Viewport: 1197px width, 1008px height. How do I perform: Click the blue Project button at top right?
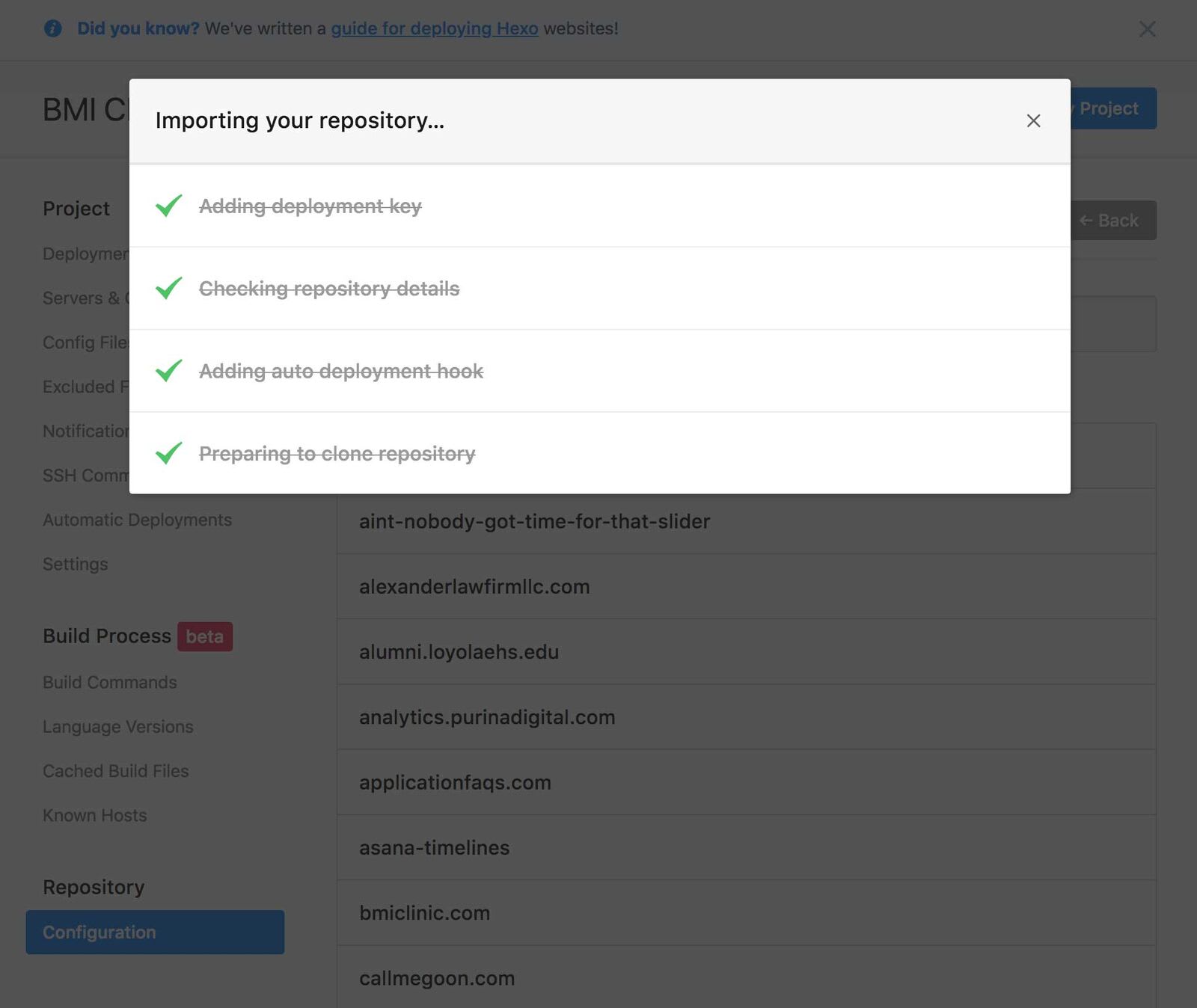pyautogui.click(x=1113, y=108)
